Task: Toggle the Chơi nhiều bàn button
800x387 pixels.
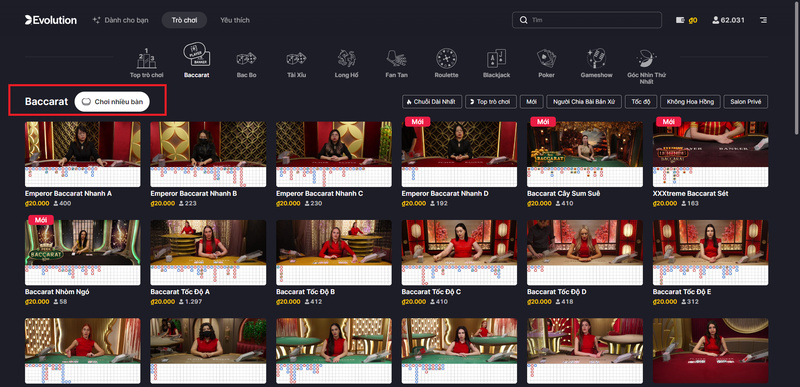Action: pos(112,101)
